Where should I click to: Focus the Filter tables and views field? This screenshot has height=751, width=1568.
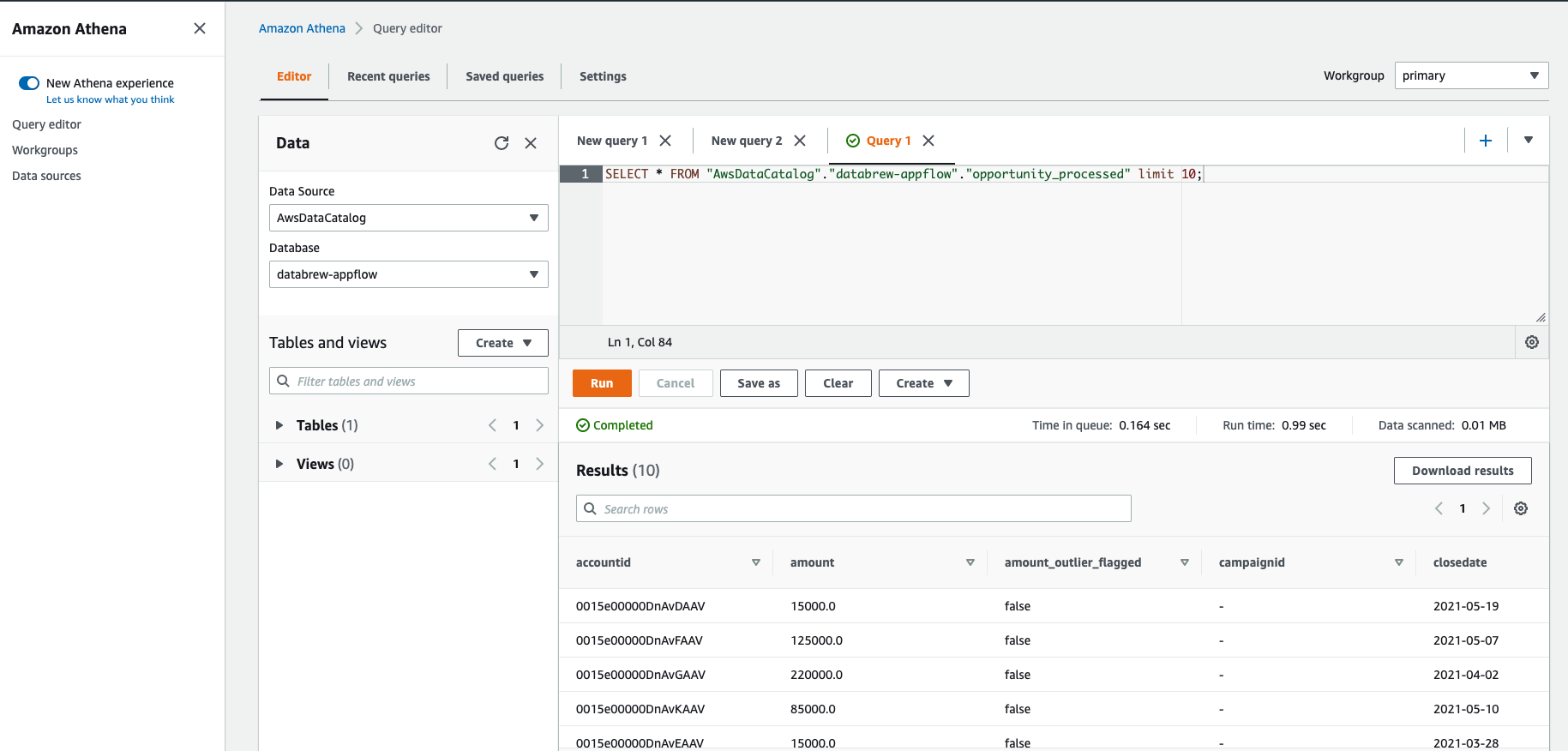point(409,381)
